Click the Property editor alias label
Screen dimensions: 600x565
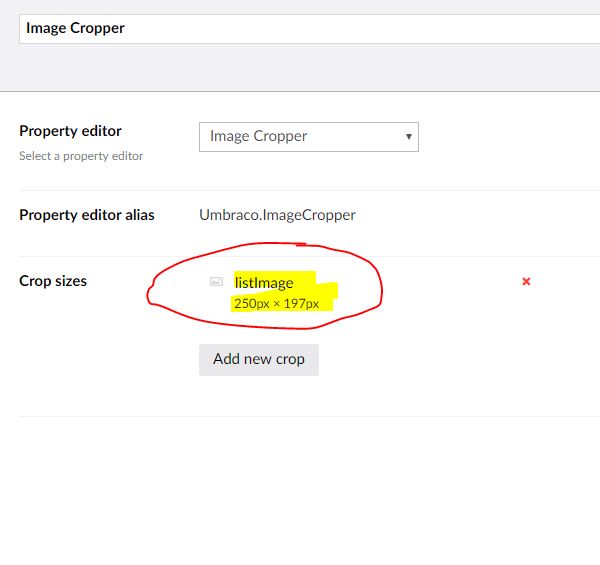(87, 215)
